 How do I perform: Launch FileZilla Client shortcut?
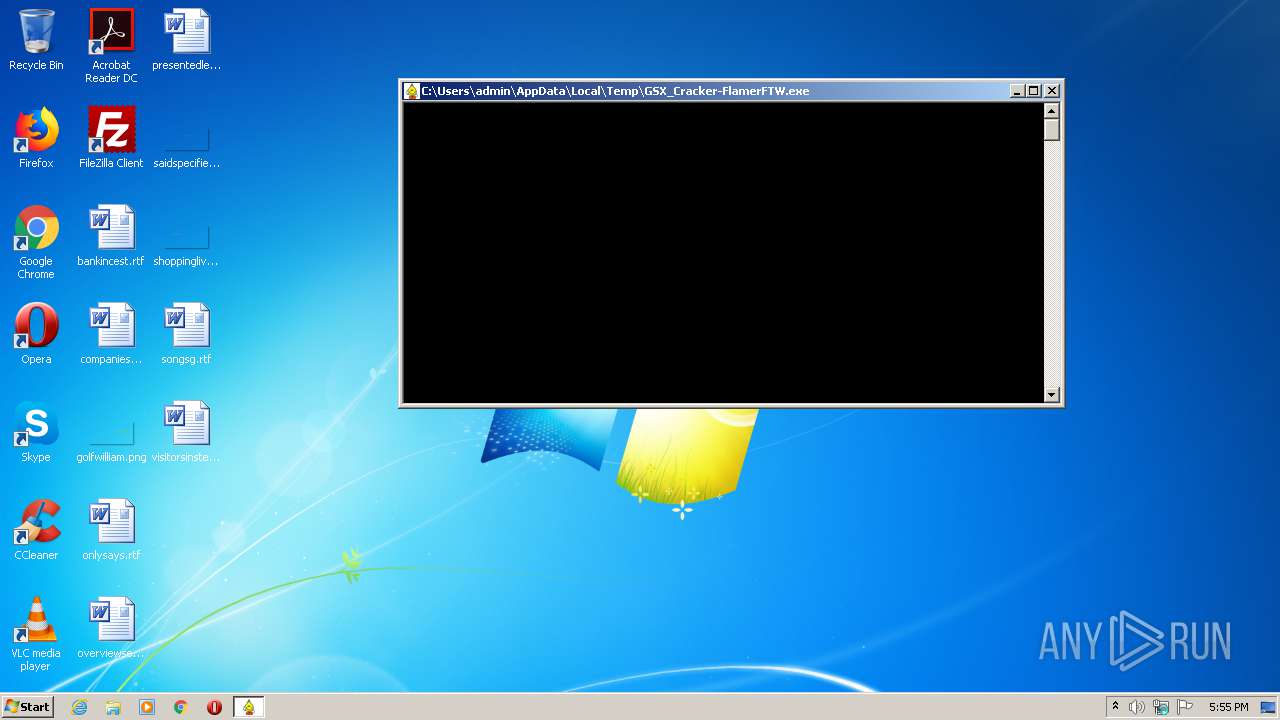(111, 138)
